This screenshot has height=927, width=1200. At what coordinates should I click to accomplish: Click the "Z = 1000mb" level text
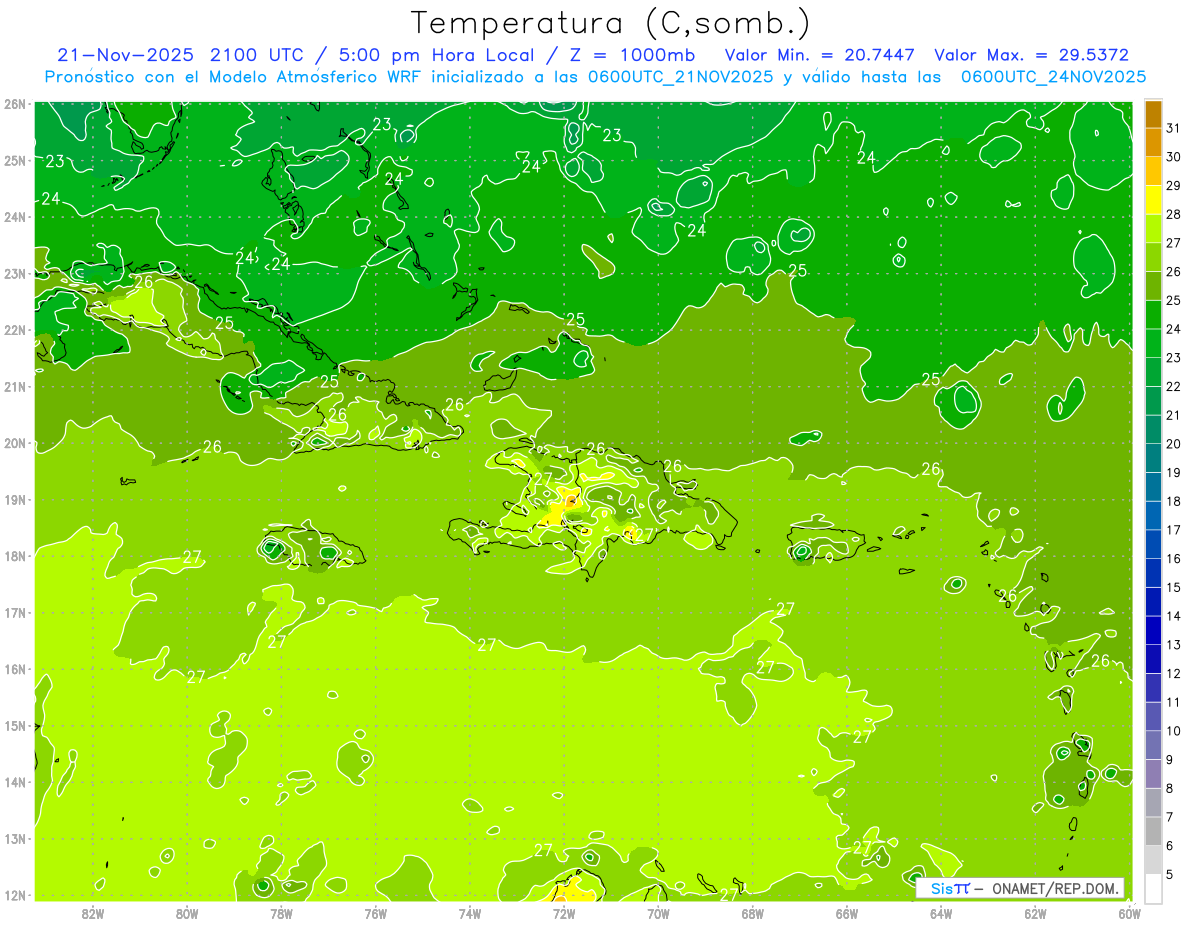[x=631, y=55]
